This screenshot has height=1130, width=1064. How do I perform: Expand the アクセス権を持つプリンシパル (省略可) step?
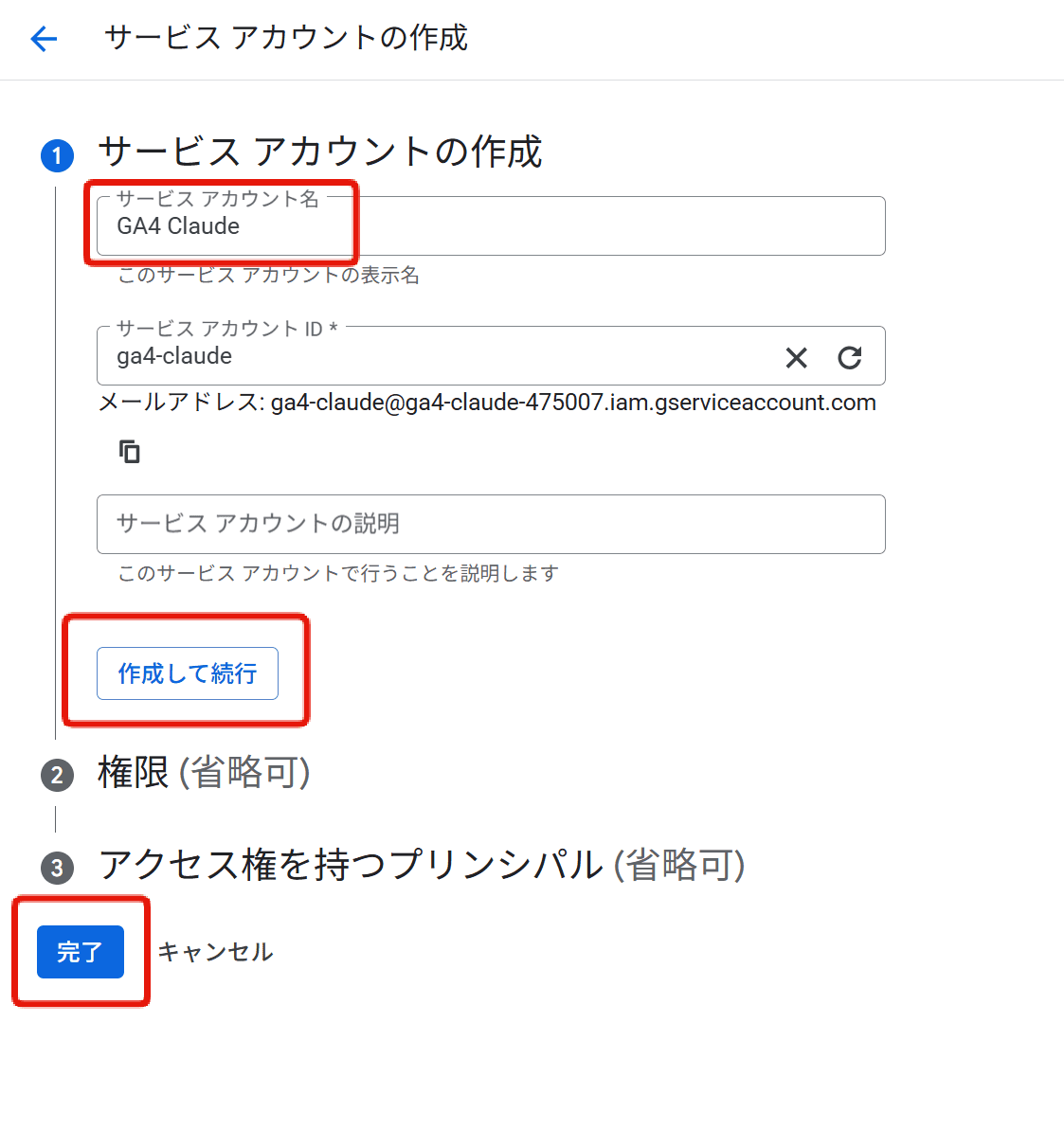[422, 865]
